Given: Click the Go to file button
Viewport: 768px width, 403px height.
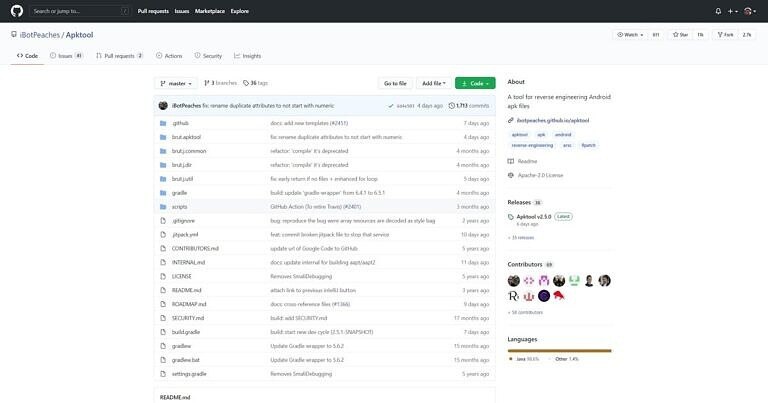Looking at the screenshot, I should click(x=395, y=83).
